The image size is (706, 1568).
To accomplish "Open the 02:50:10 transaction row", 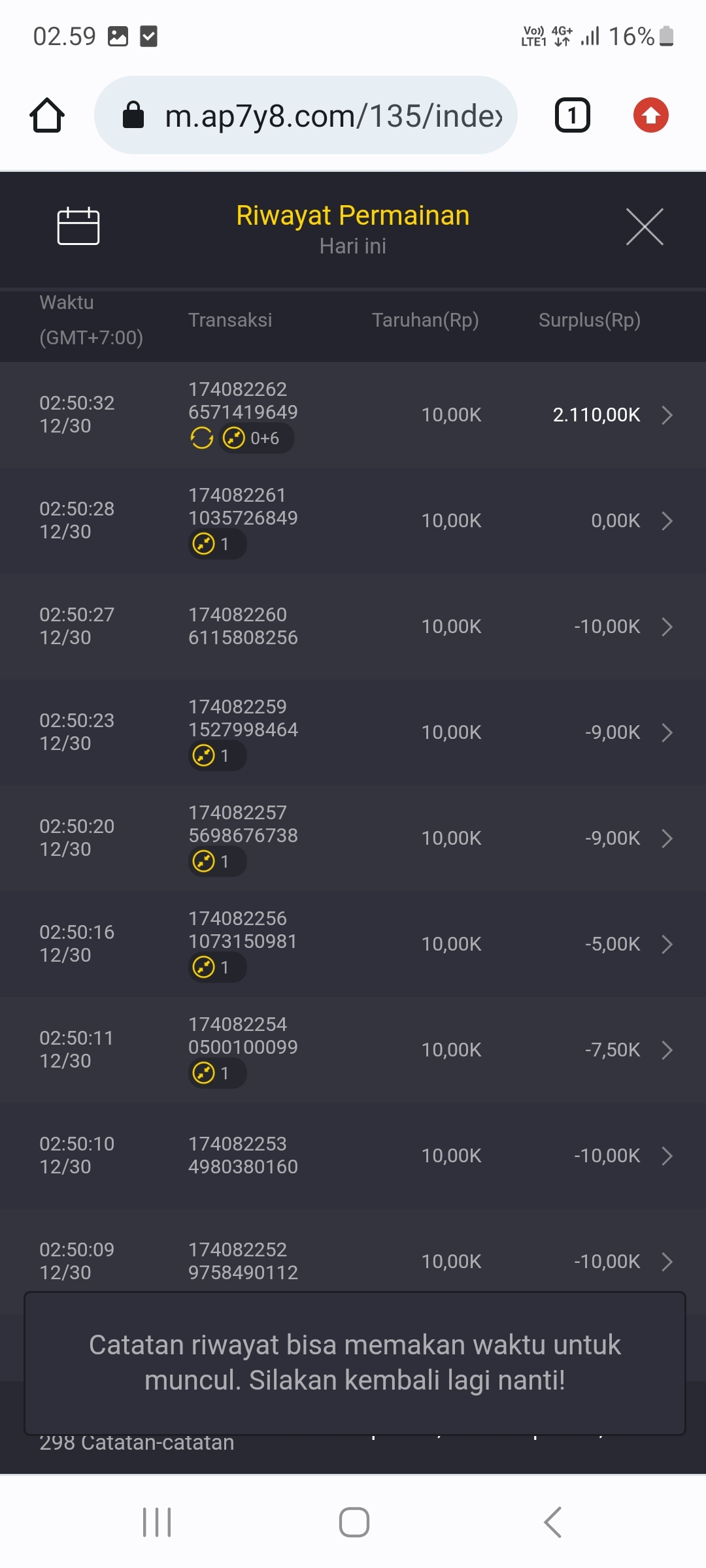I will click(353, 1156).
